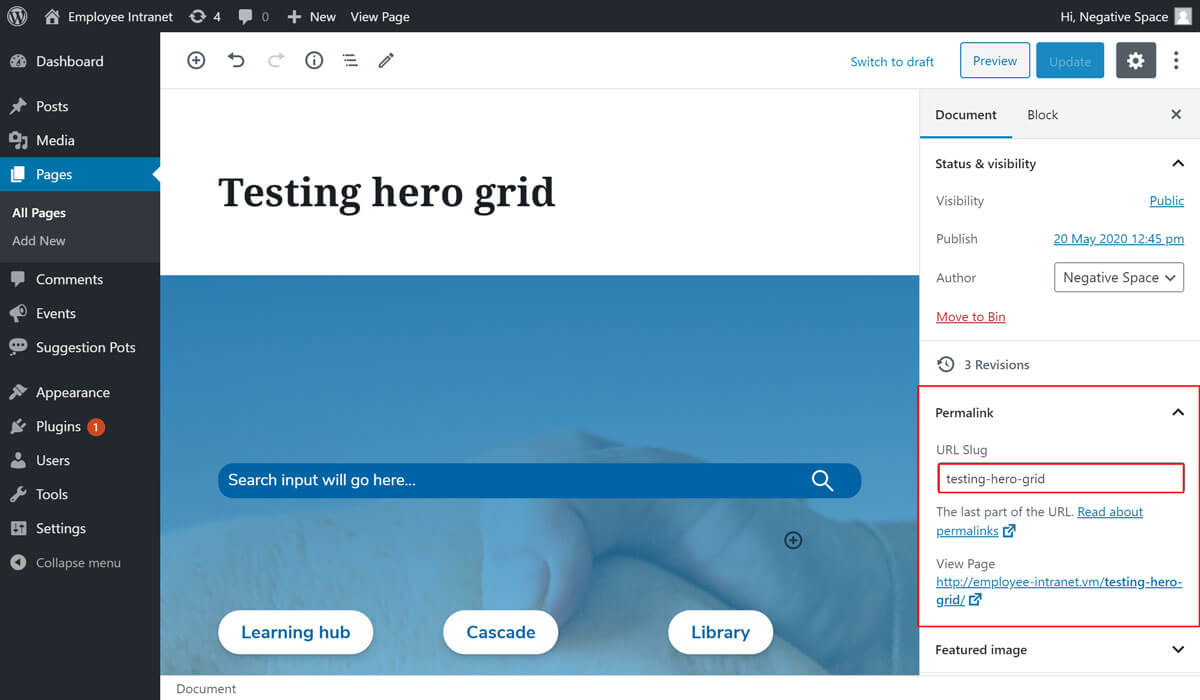Click the pencil Tools icon

[x=386, y=61]
